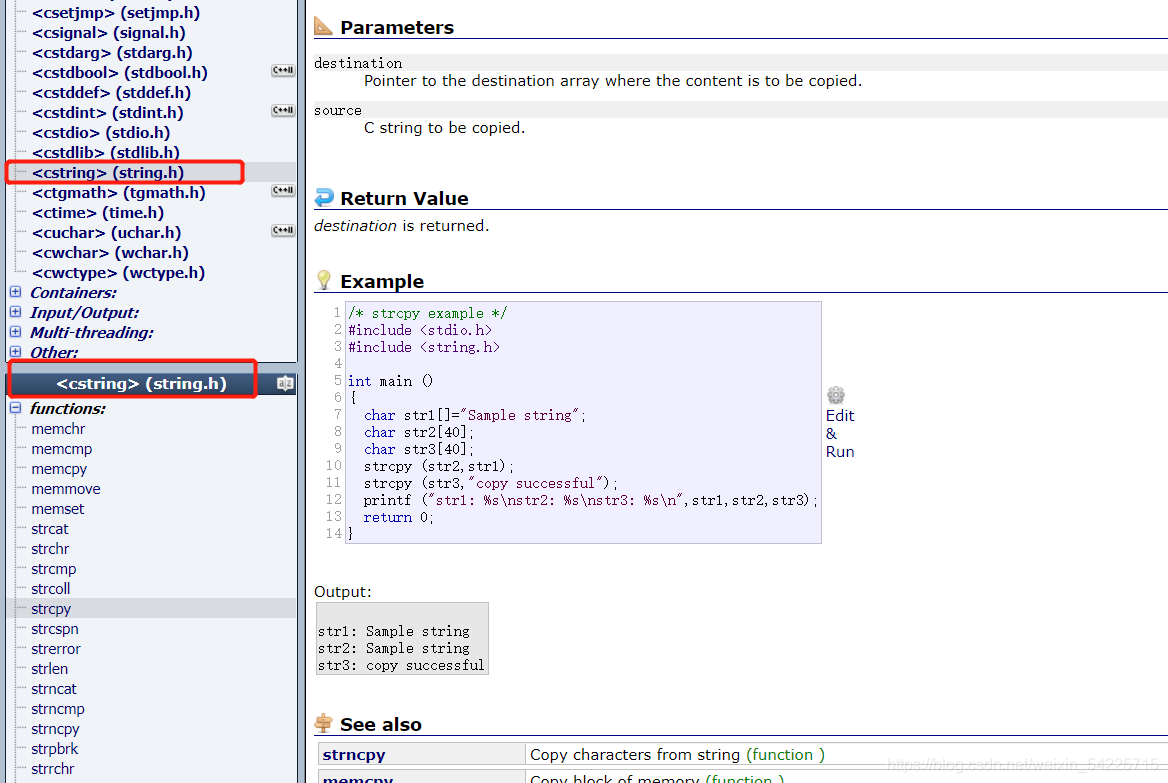Viewport: 1168px width, 783px height.
Task: Click the C++11 badge next to cuchar
Action: [283, 231]
